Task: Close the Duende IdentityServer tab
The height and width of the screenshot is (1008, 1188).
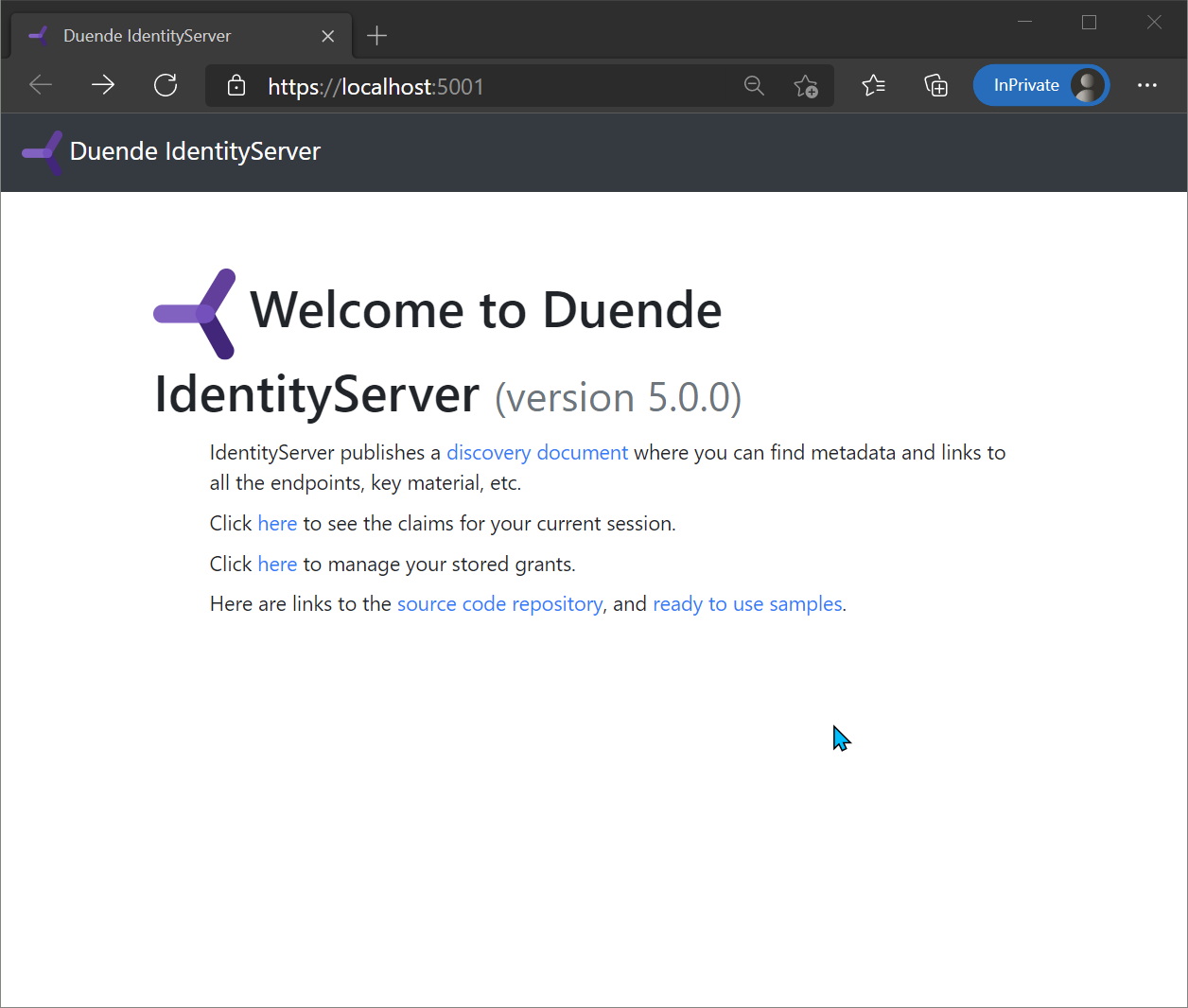Action: tap(328, 36)
